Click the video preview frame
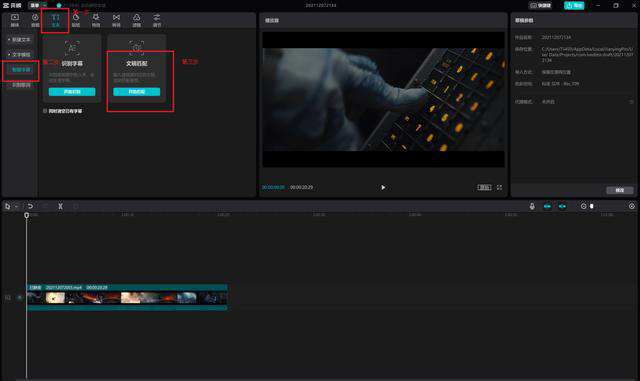Screen dimensions: 640x381 click(383, 100)
